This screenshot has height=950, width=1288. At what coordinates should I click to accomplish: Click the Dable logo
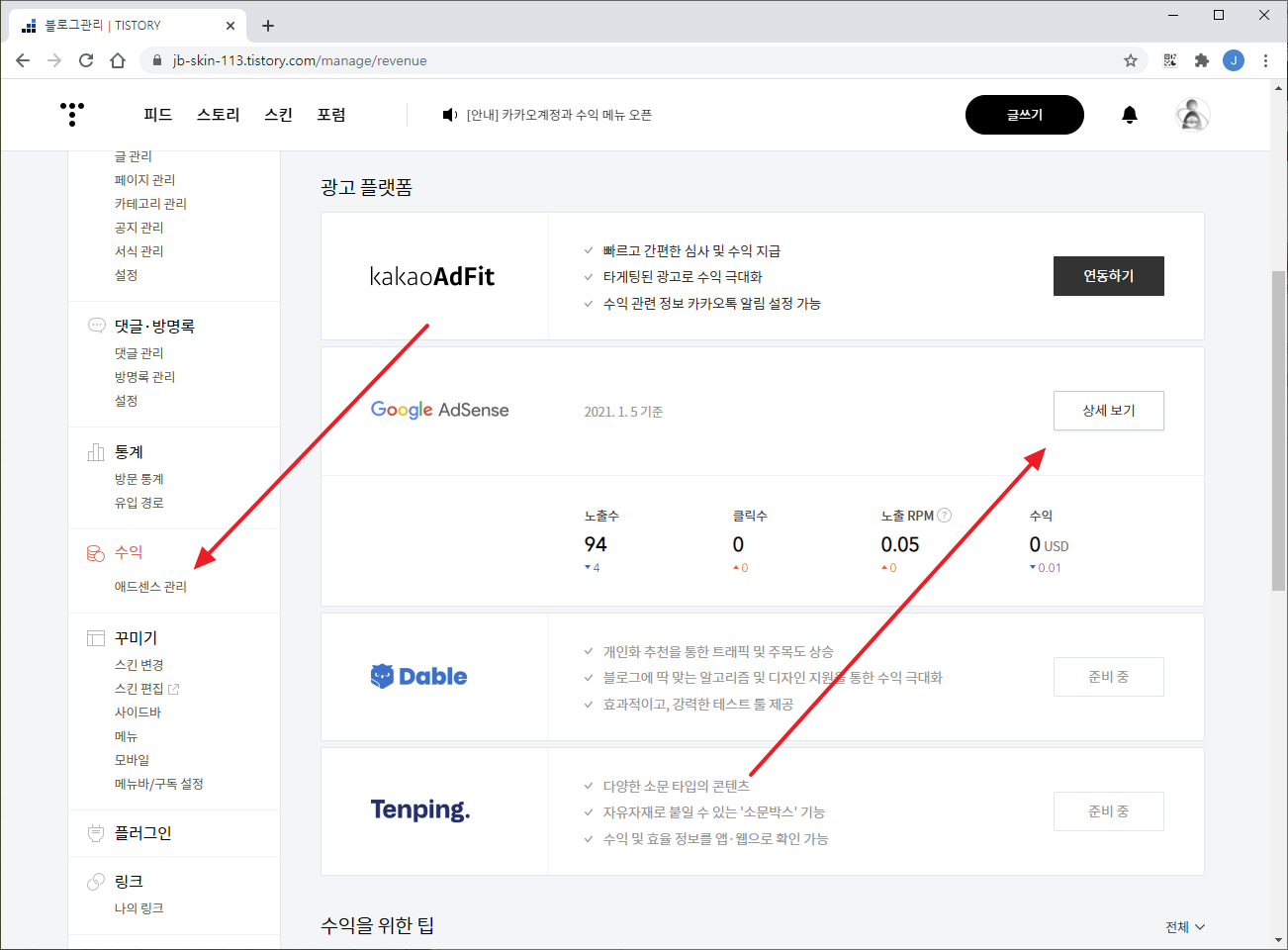click(418, 677)
